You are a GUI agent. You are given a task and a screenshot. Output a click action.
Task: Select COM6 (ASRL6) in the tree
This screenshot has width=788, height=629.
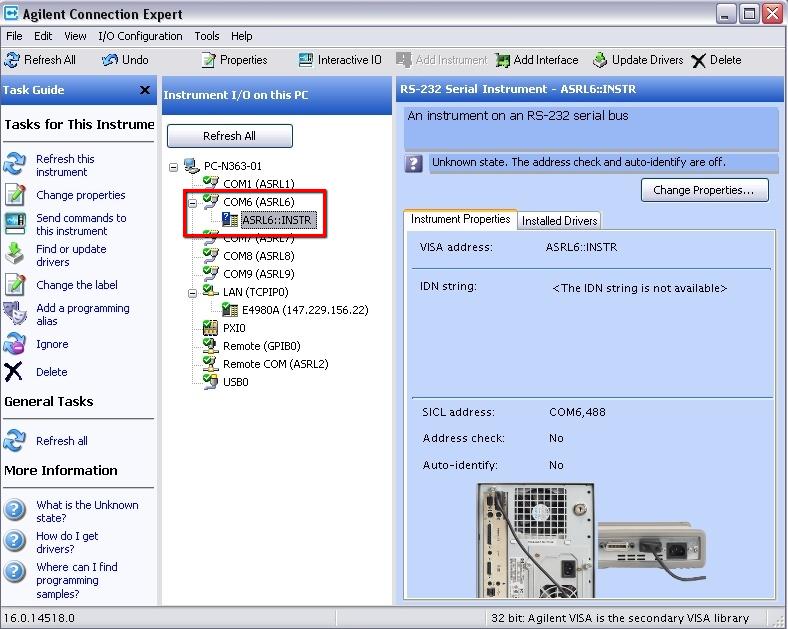point(258,202)
